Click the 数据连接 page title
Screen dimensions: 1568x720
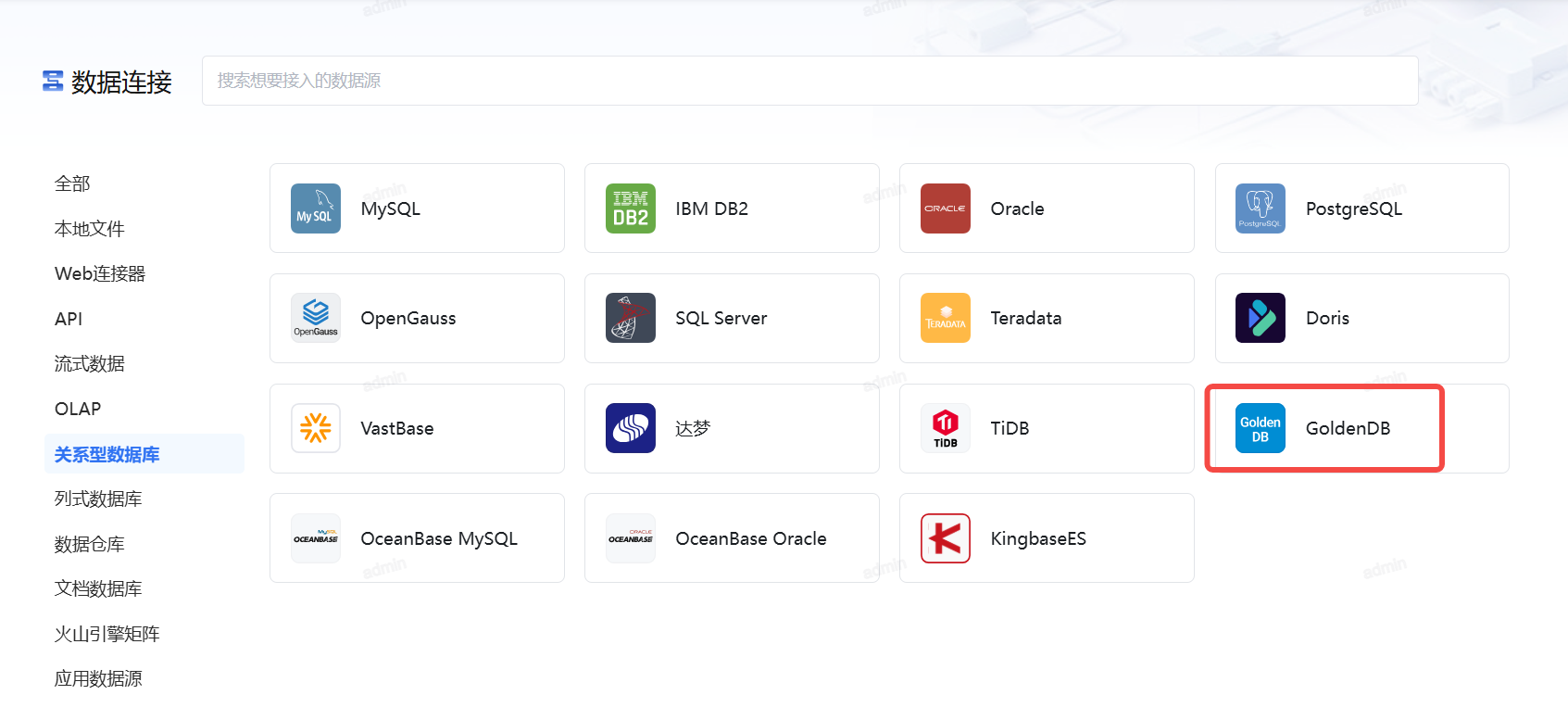[x=121, y=82]
